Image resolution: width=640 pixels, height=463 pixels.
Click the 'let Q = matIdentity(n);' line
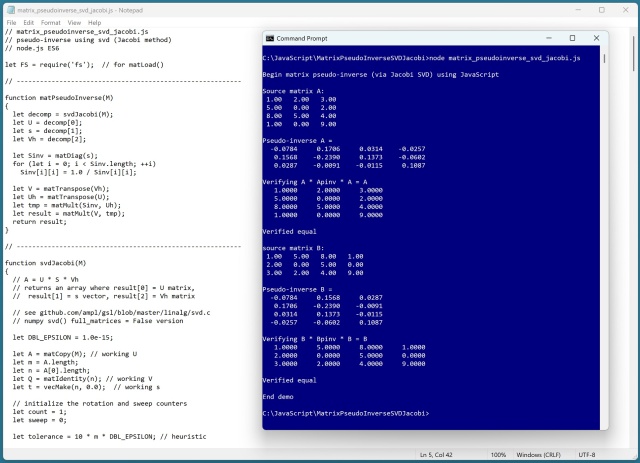(x=82, y=379)
